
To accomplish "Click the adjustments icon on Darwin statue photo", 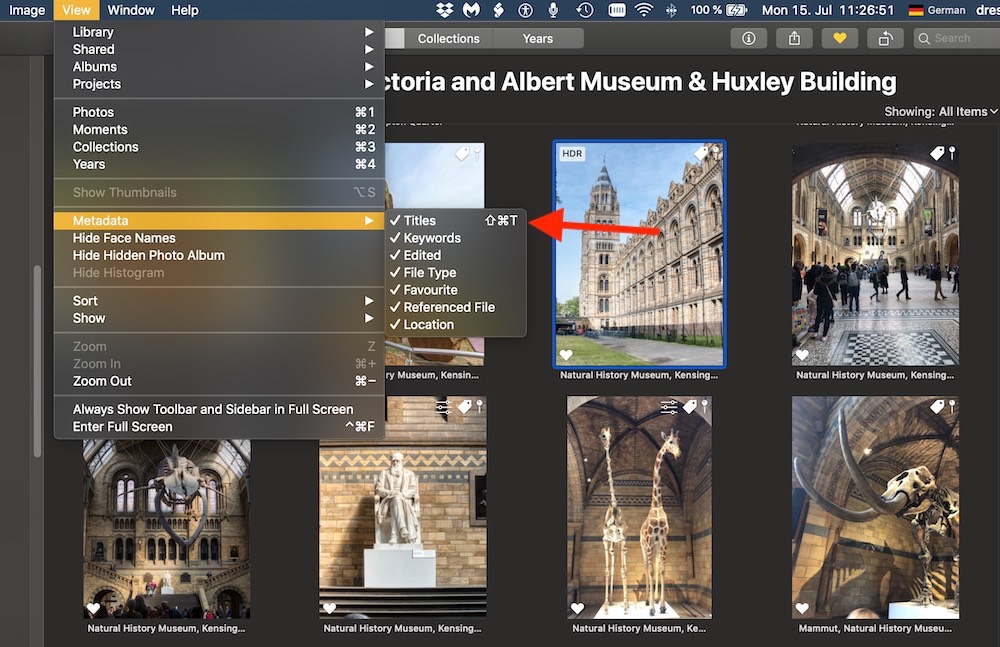I will [x=444, y=406].
